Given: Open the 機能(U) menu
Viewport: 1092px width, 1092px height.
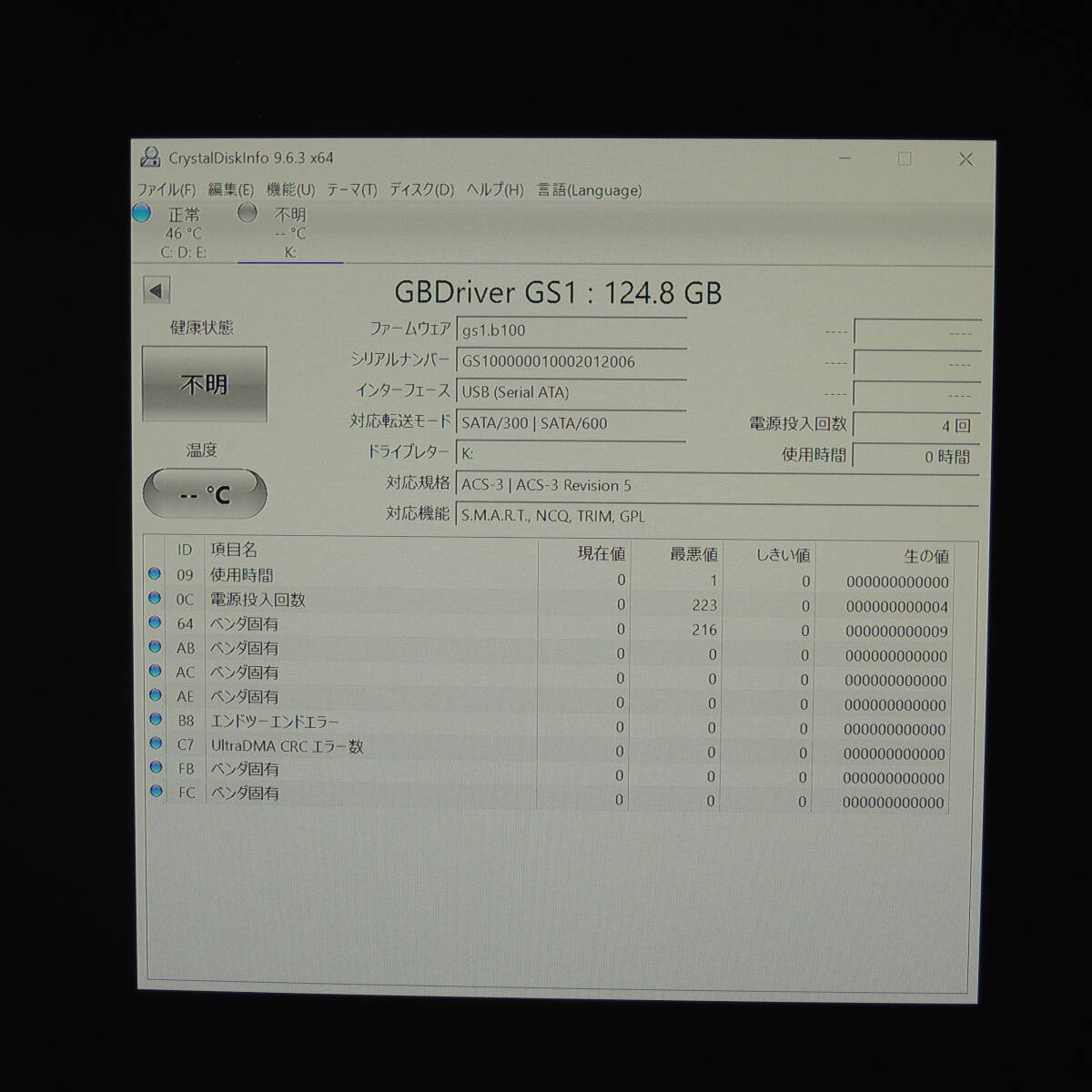Looking at the screenshot, I should (290, 190).
